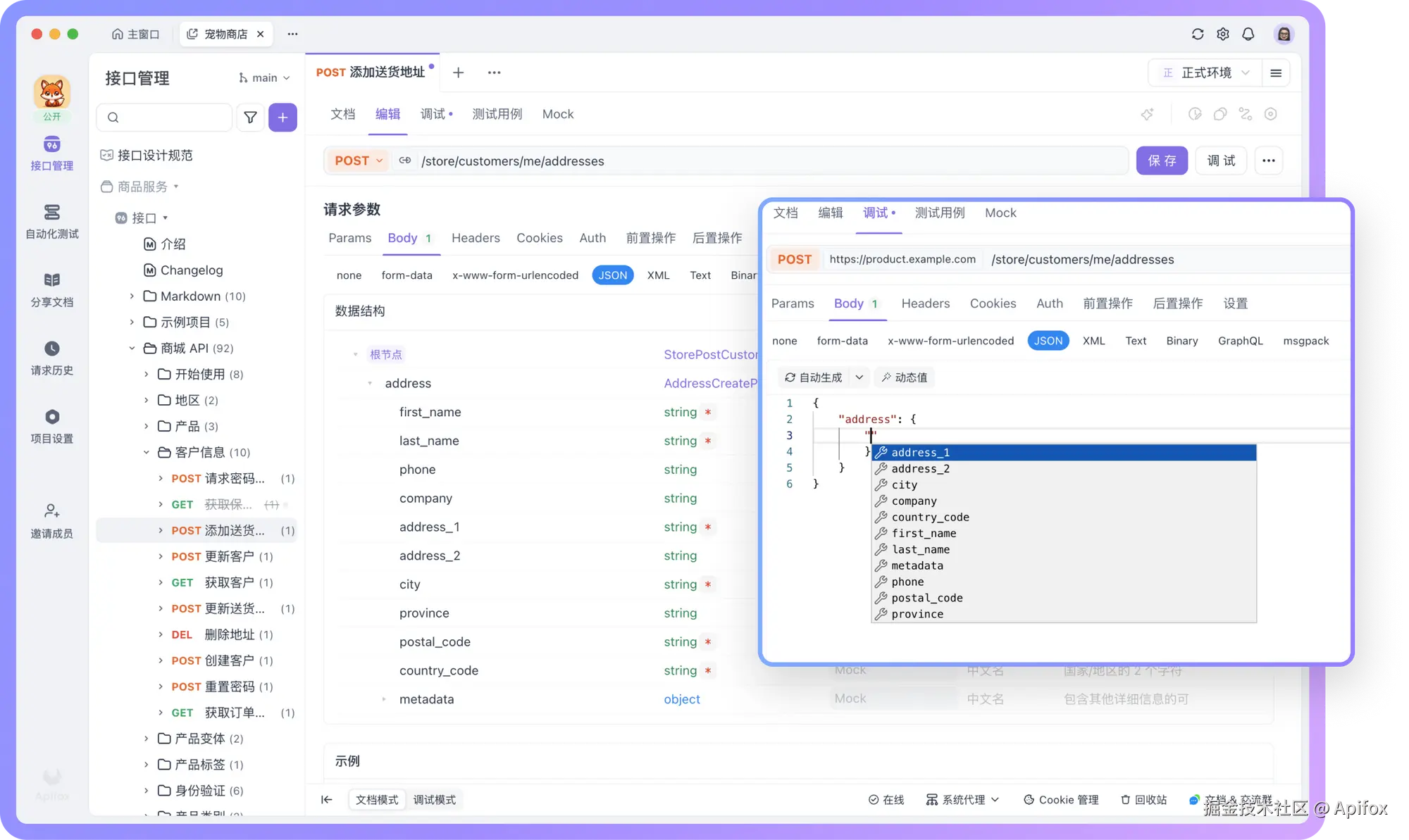Select form-data body type in editor

point(406,275)
